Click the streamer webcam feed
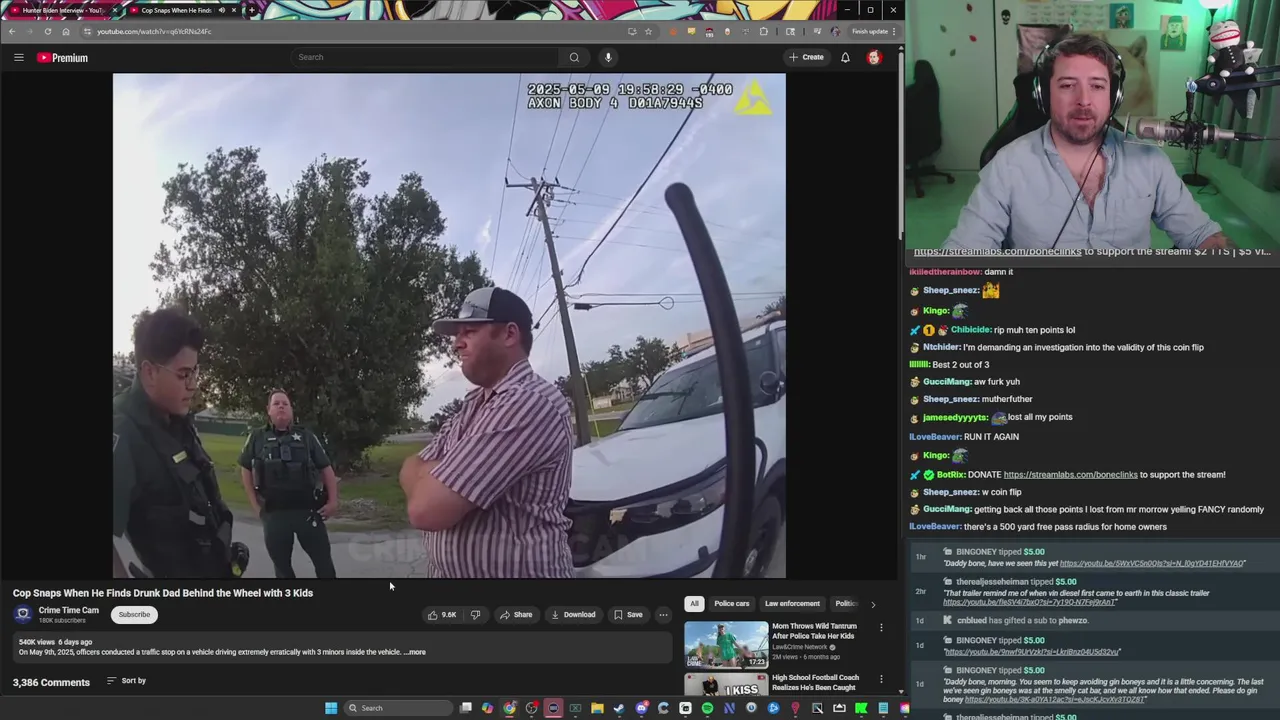Image resolution: width=1280 pixels, height=720 pixels. pyautogui.click(x=1093, y=124)
